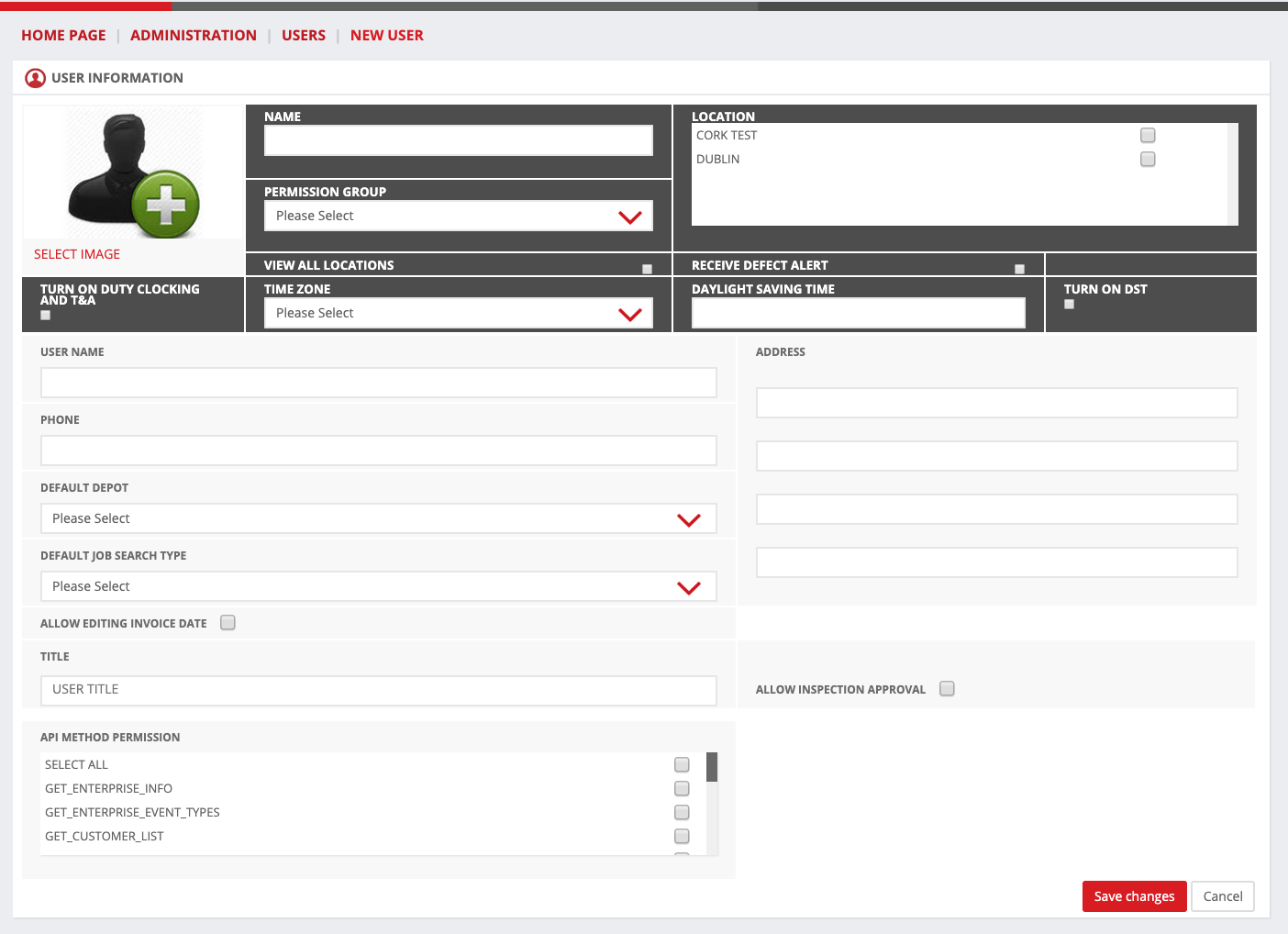This screenshot has height=934, width=1288.
Task: Go to Administration breadcrumb
Action: pos(194,35)
